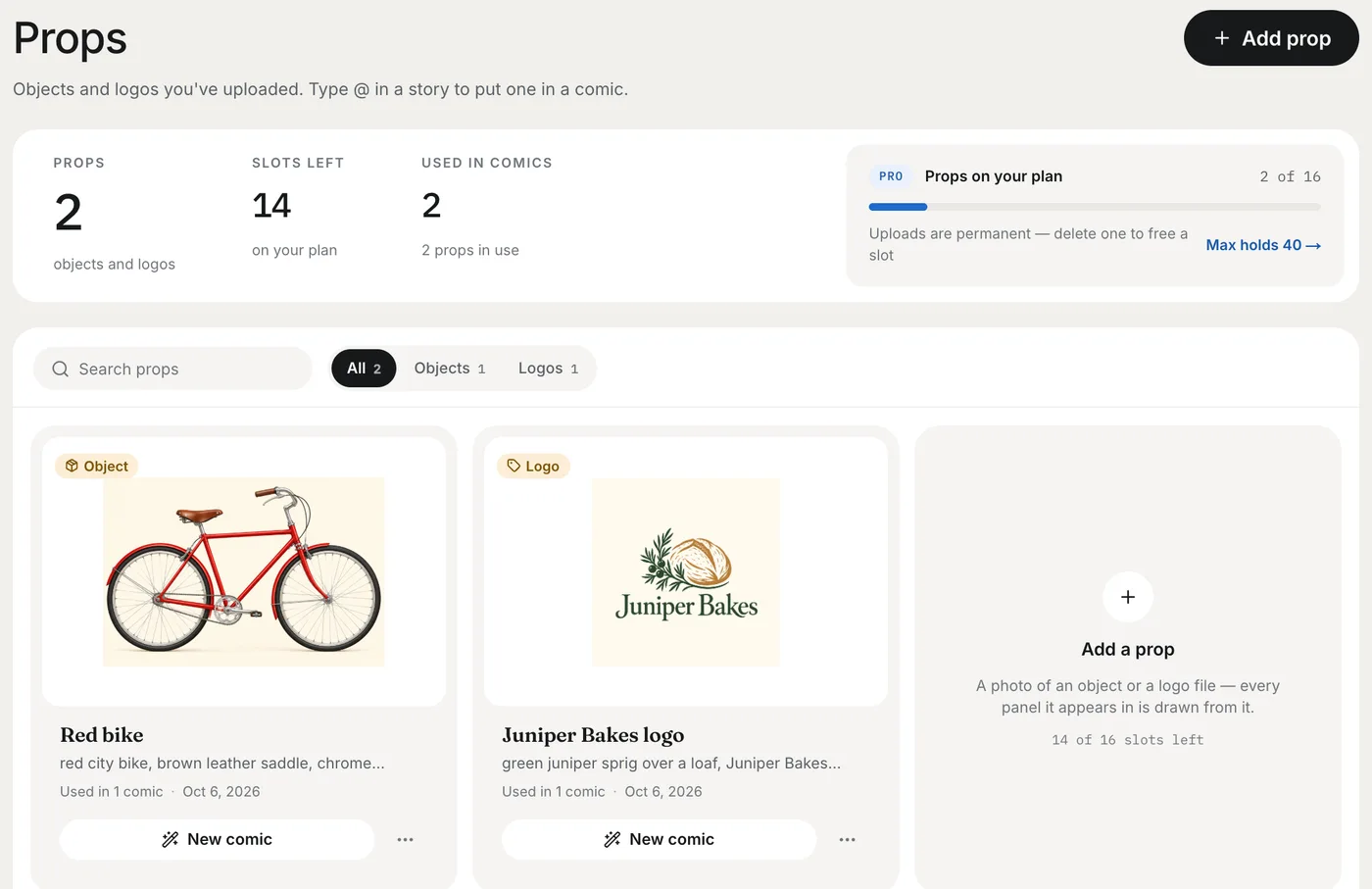1372x889 pixels.
Task: Click the '2 props in use' text
Action: pyautogui.click(x=470, y=250)
